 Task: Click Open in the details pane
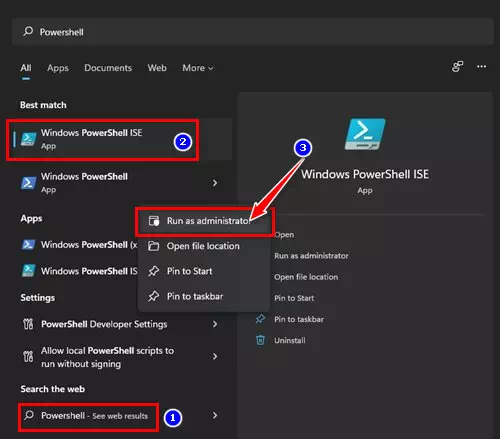pos(284,235)
